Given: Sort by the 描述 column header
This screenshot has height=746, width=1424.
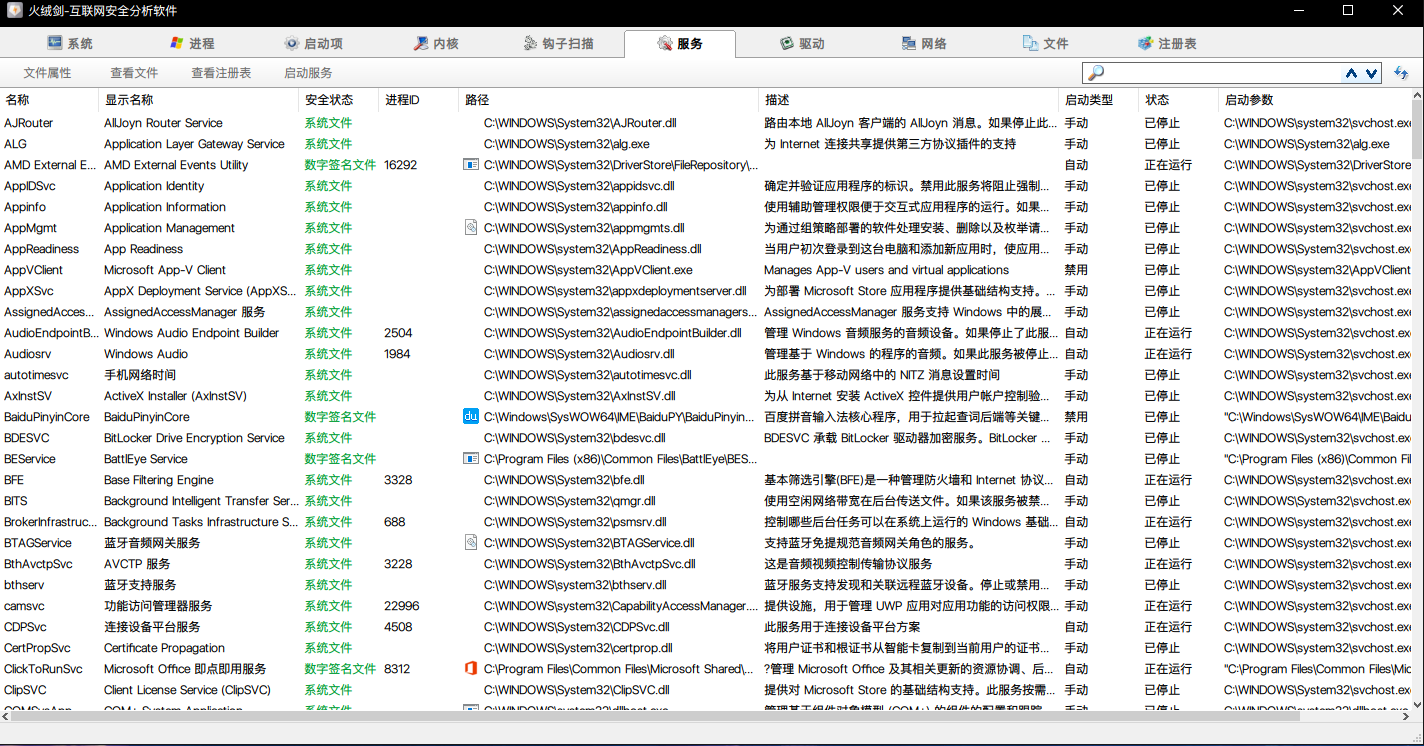Looking at the screenshot, I should [909, 100].
